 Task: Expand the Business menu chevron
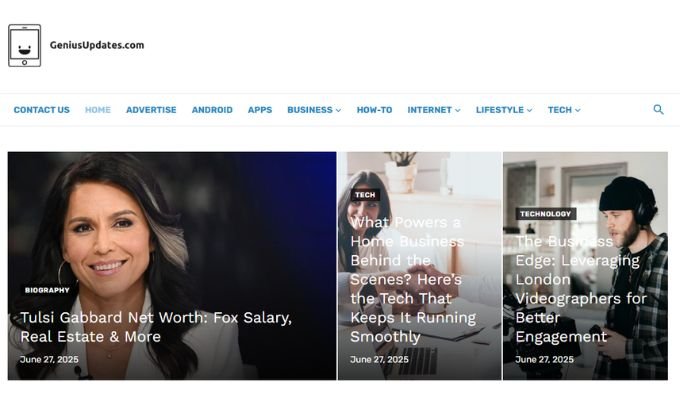338,110
